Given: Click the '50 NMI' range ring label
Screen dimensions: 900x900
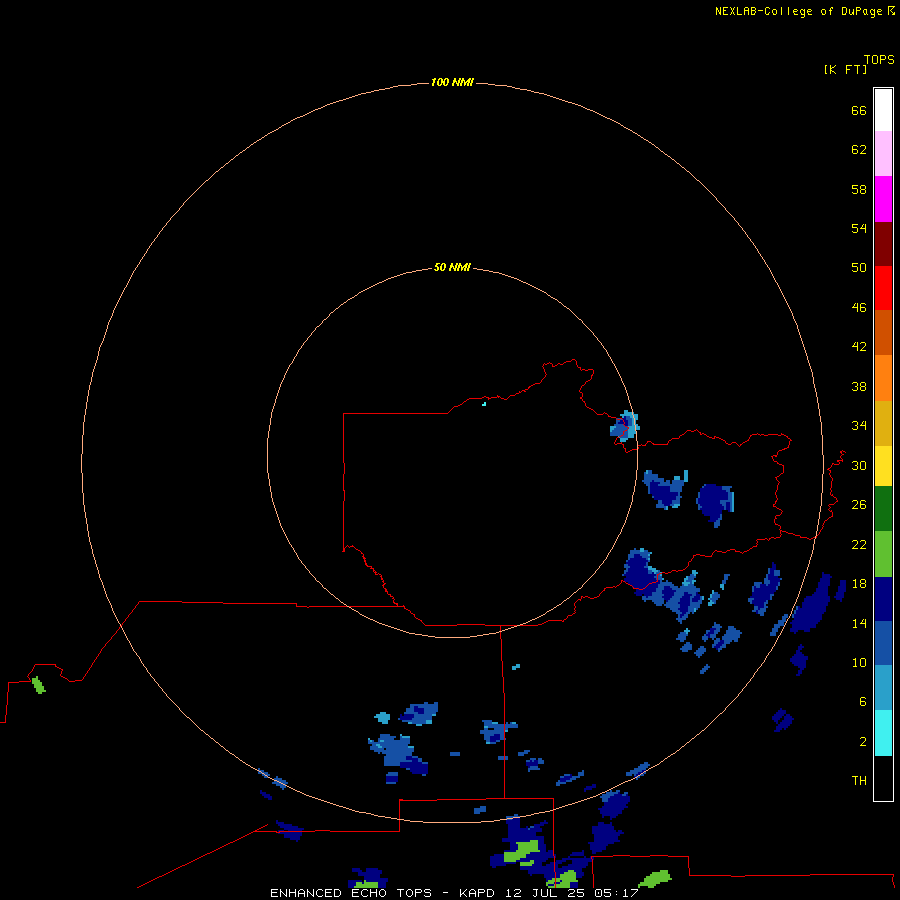Looking at the screenshot, I should point(452,267).
